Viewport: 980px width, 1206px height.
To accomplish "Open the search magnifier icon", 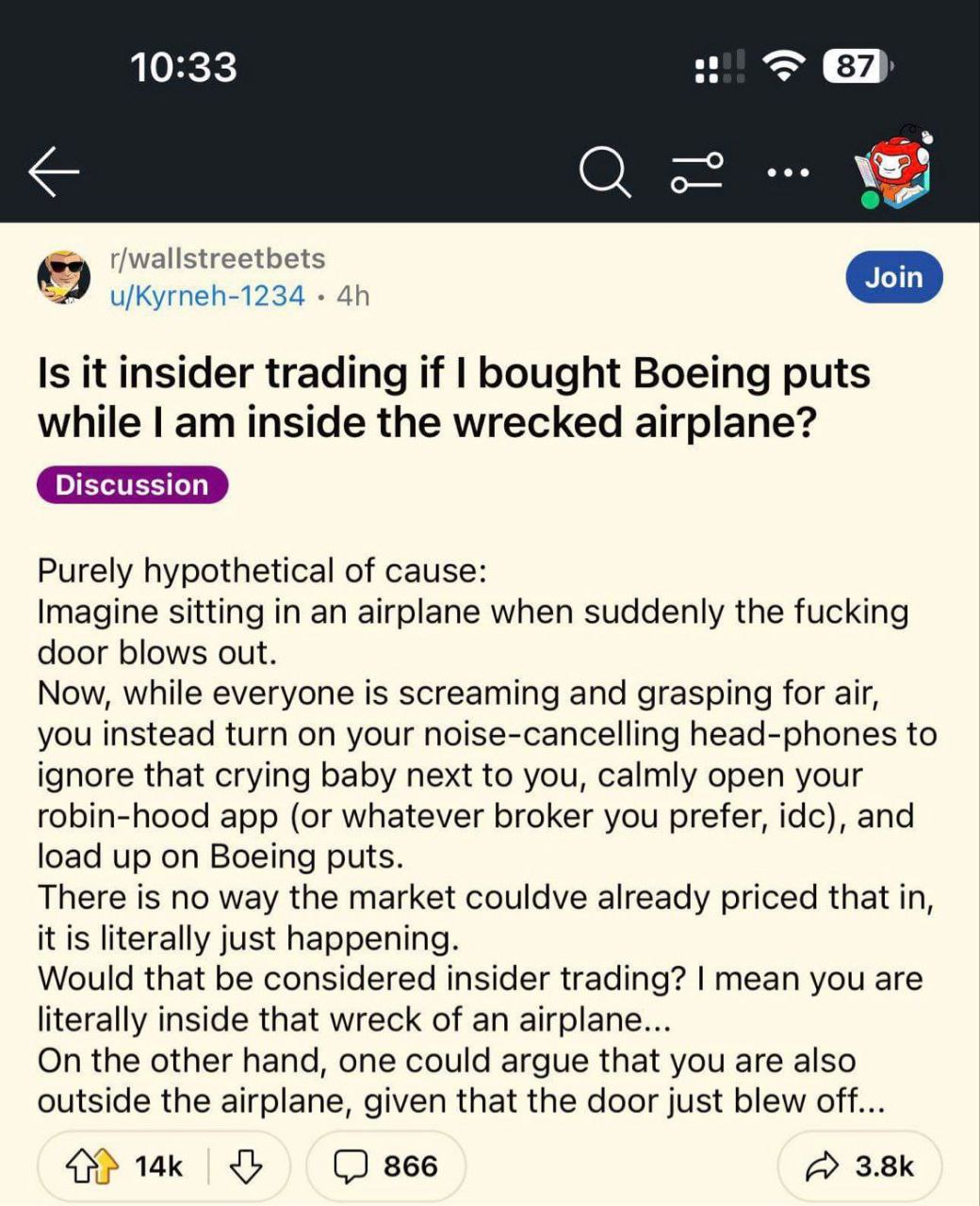I will coord(604,173).
